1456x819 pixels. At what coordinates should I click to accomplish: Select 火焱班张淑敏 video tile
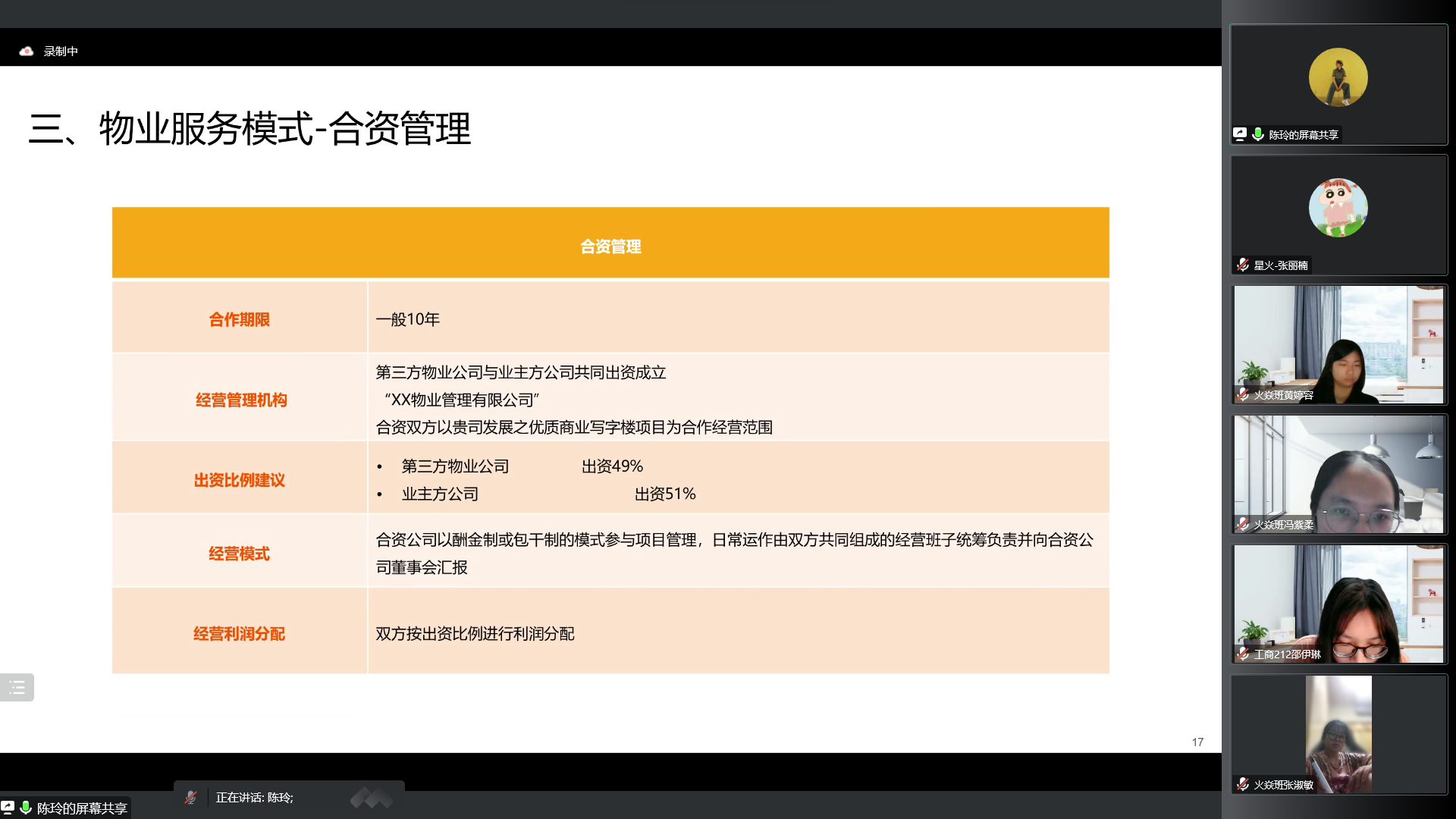pos(1339,733)
